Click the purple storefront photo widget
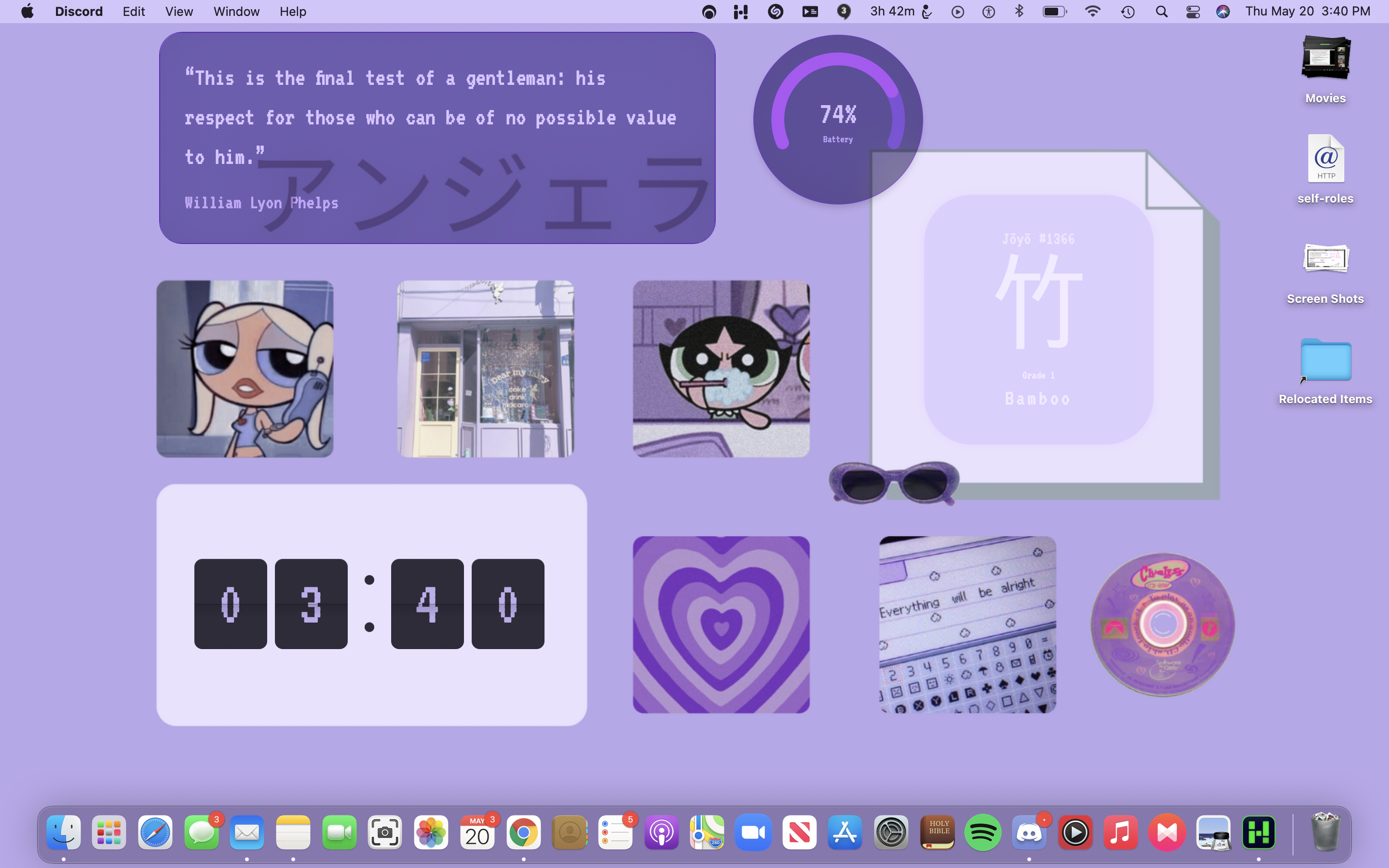 (x=485, y=368)
